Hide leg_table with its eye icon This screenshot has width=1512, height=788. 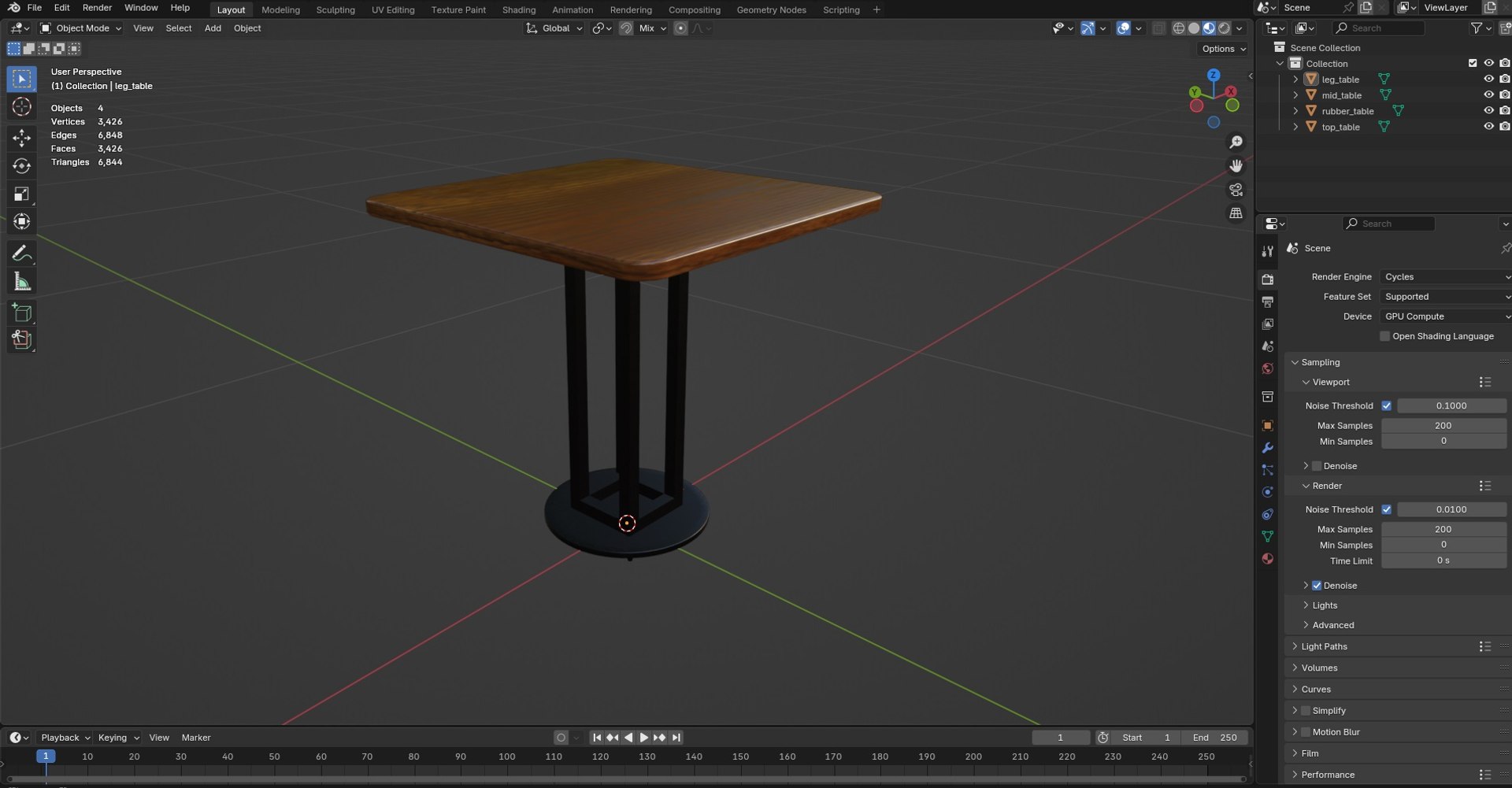(x=1488, y=80)
